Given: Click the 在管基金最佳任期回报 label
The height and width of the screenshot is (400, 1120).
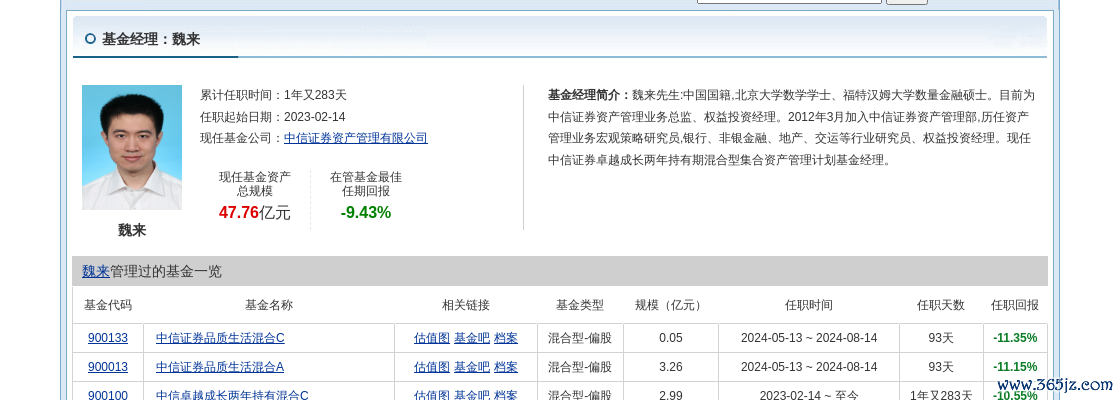Looking at the screenshot, I should [366, 184].
